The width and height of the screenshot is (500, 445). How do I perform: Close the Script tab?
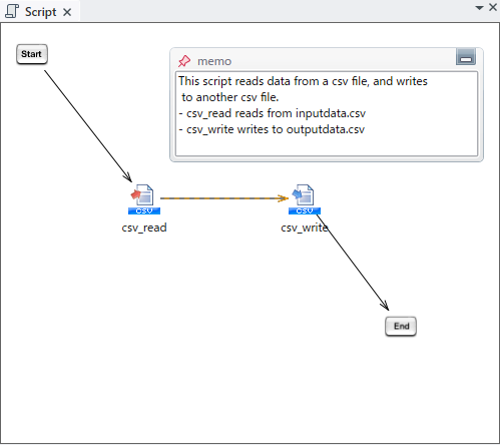pyautogui.click(x=67, y=12)
